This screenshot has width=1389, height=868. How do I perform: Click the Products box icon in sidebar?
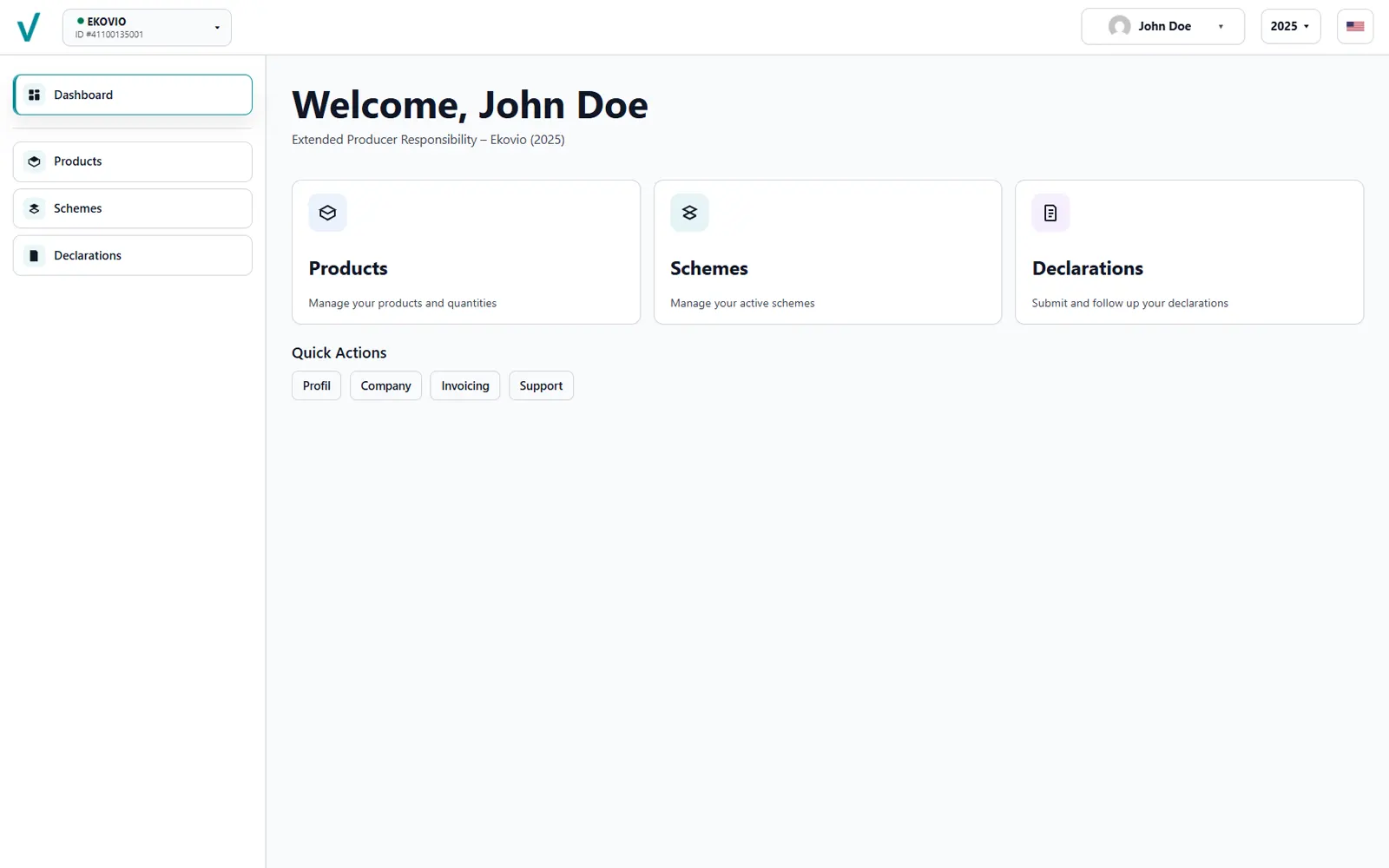(35, 161)
